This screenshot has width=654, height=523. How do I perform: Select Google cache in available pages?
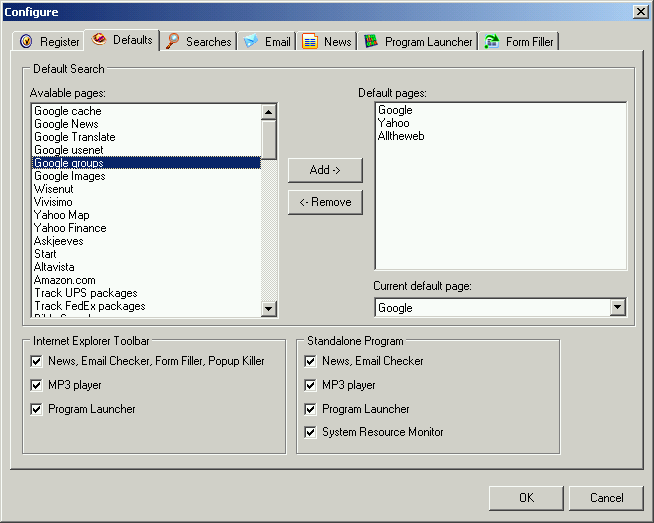[146, 111]
